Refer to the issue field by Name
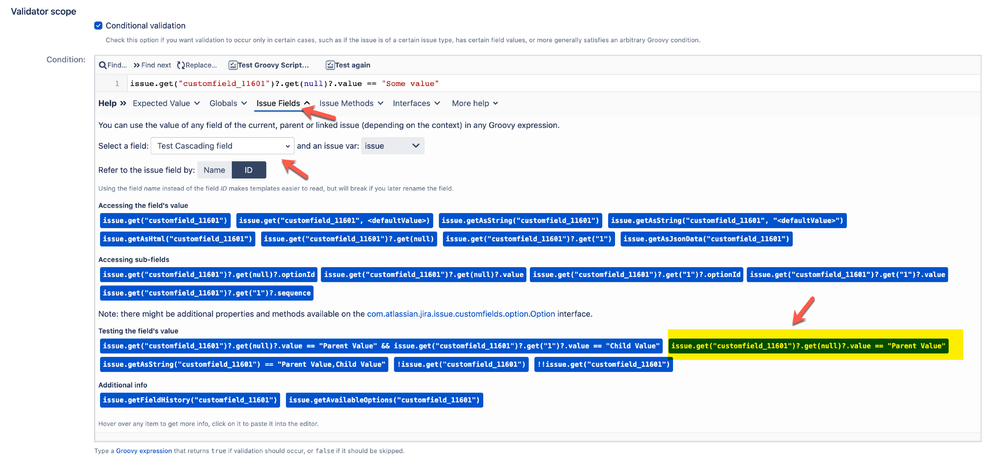The height and width of the screenshot is (455, 999). click(x=214, y=170)
